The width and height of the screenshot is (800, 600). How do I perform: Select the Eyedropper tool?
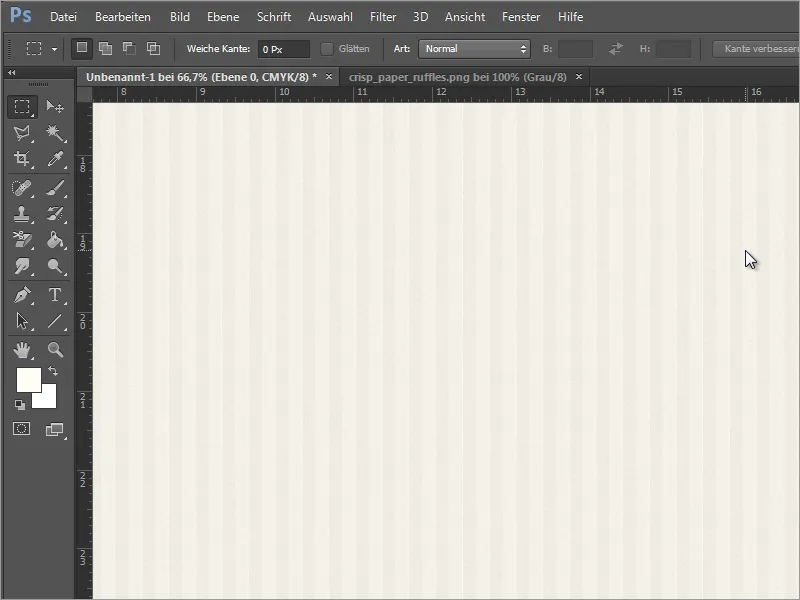click(57, 158)
